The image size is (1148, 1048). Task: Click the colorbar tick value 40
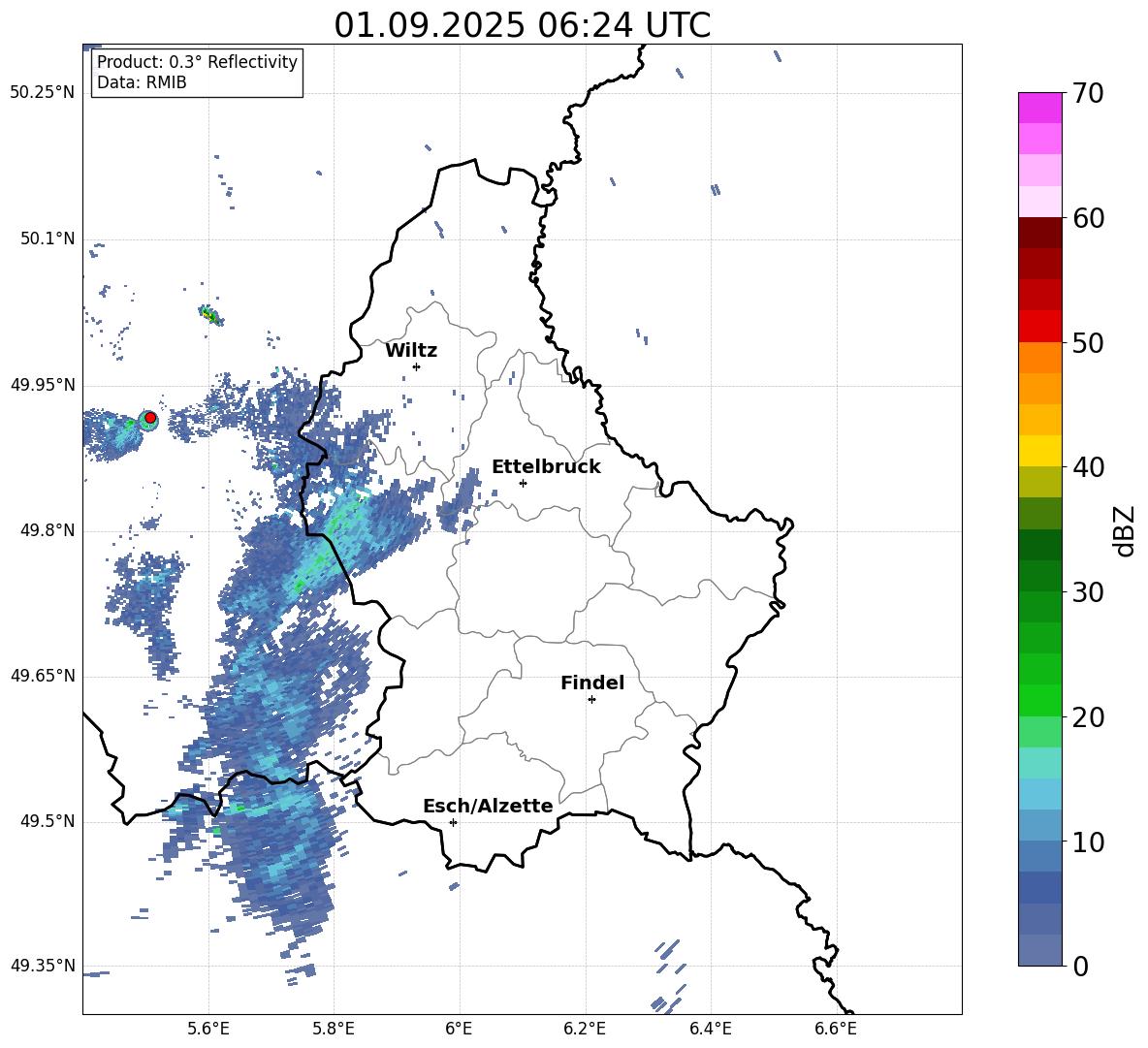pos(1088,467)
